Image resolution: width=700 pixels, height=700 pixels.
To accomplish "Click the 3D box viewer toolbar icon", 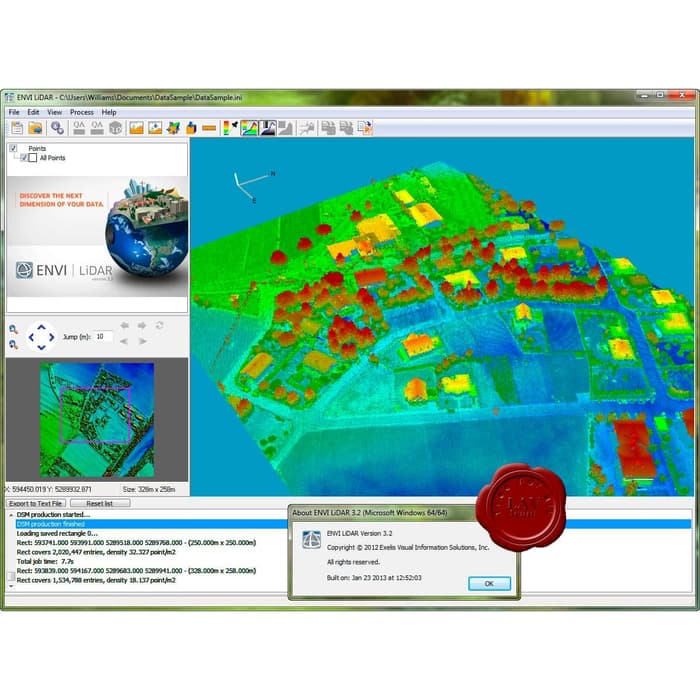I will click(115, 127).
